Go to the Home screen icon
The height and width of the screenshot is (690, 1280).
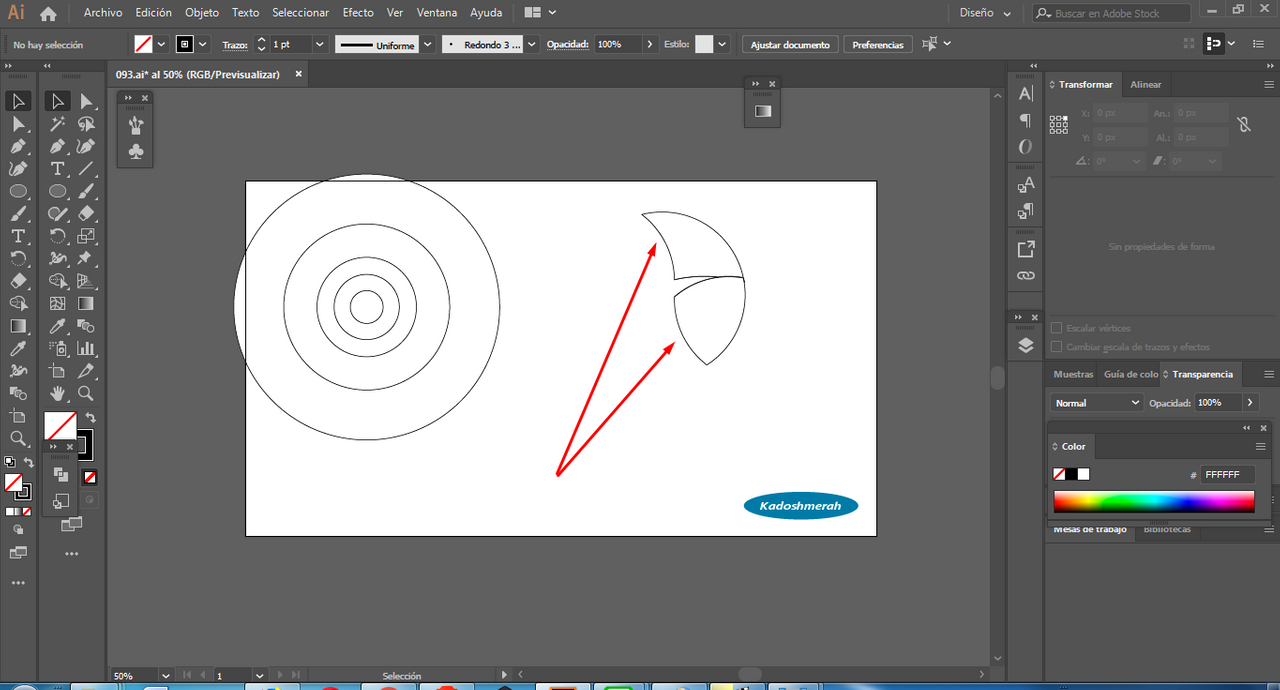pyautogui.click(x=48, y=13)
